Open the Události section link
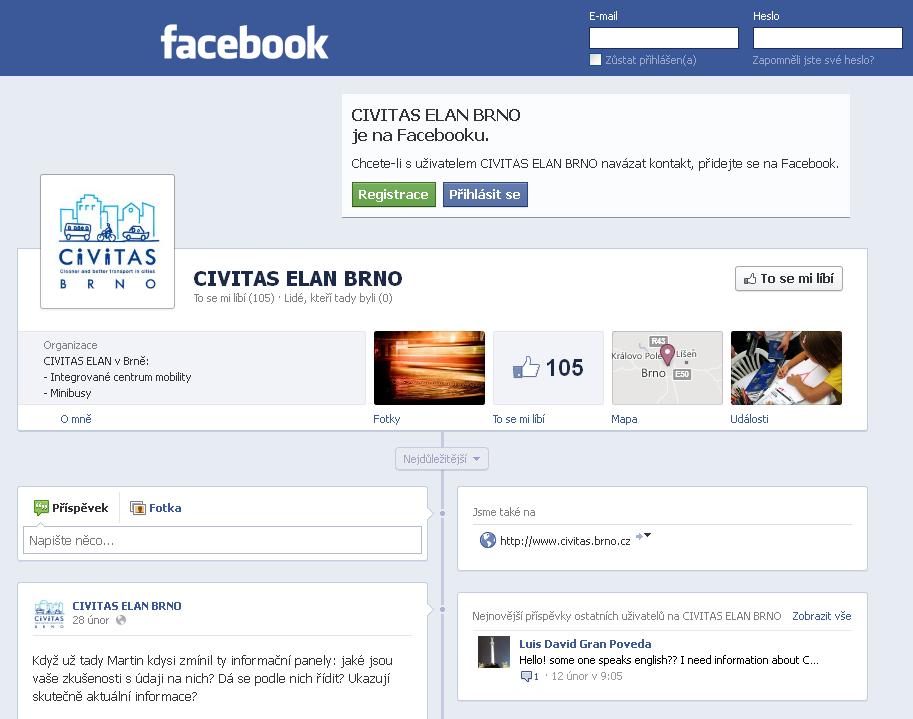913x719 pixels. pyautogui.click(x=749, y=419)
